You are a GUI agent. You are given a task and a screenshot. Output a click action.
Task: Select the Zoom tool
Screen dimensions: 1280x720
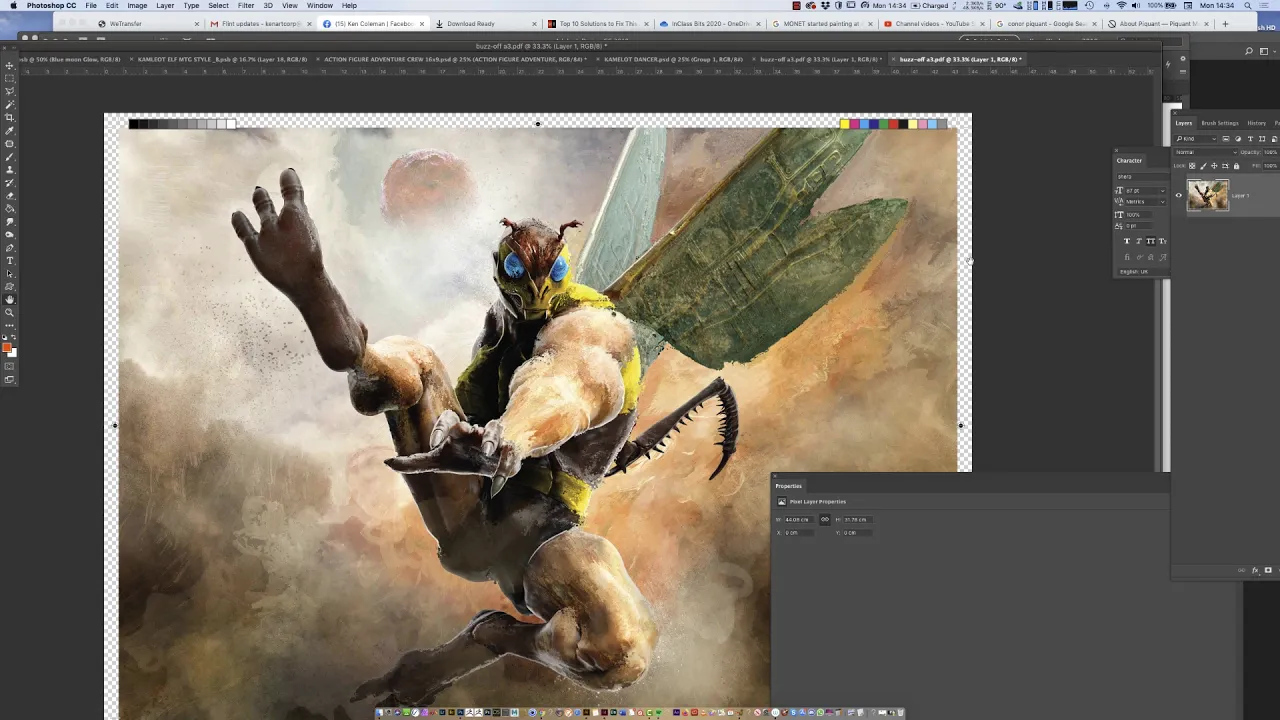pyautogui.click(x=10, y=312)
